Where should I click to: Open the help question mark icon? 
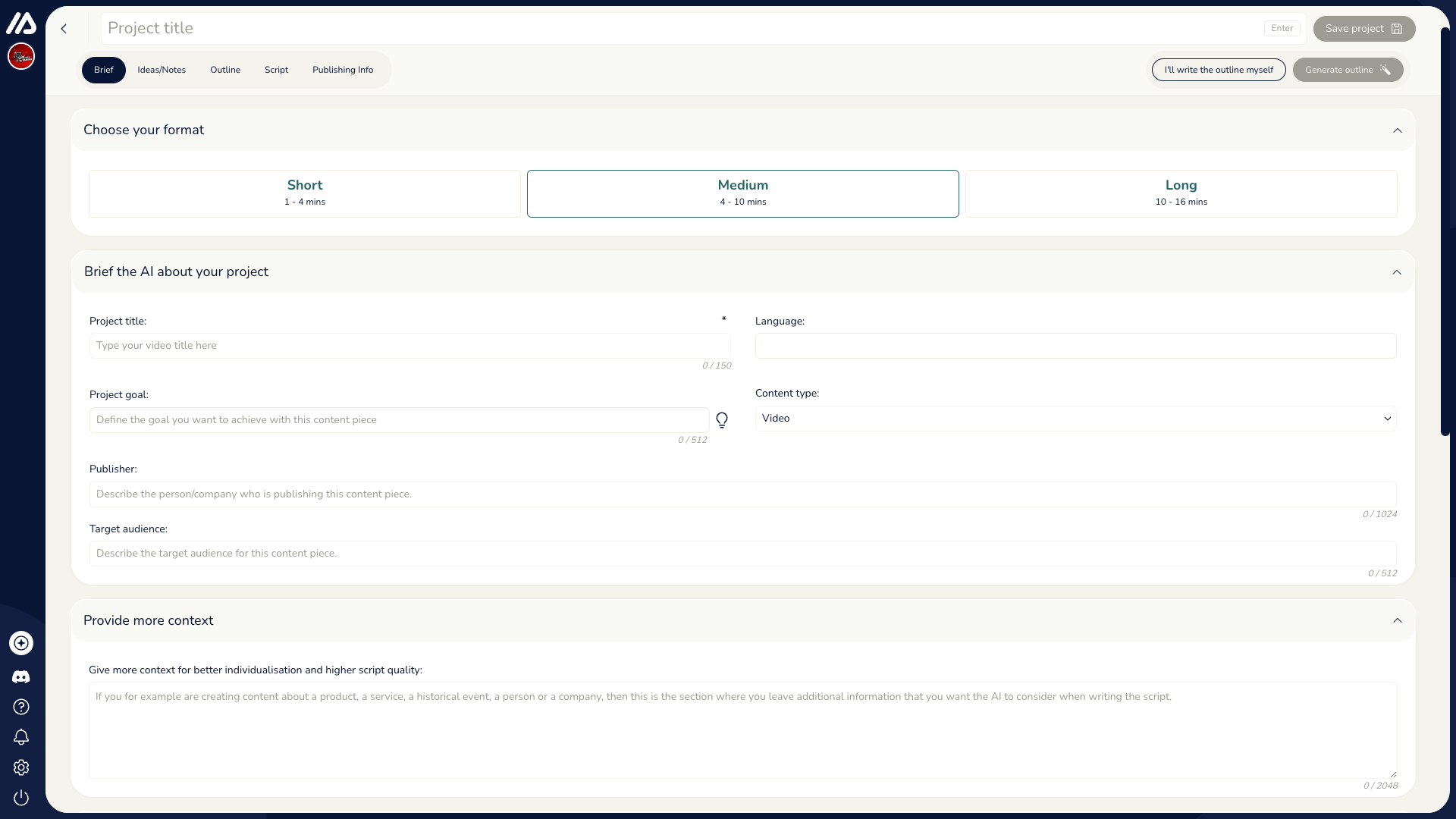pos(21,707)
